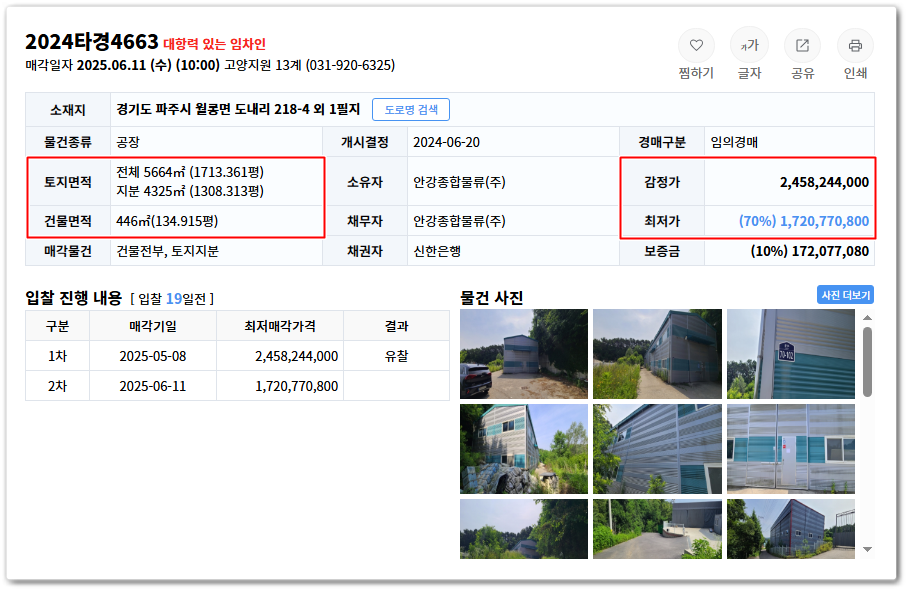The height and width of the screenshot is (592, 909).
Task: Click the 2차 row date 2025-06-11
Action: tap(152, 386)
